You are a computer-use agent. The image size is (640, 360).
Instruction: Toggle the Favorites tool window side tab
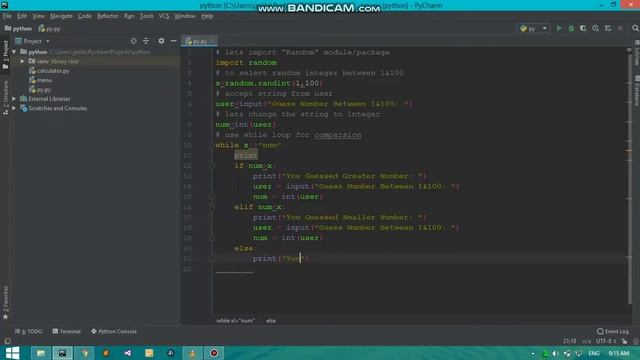click(x=5, y=302)
